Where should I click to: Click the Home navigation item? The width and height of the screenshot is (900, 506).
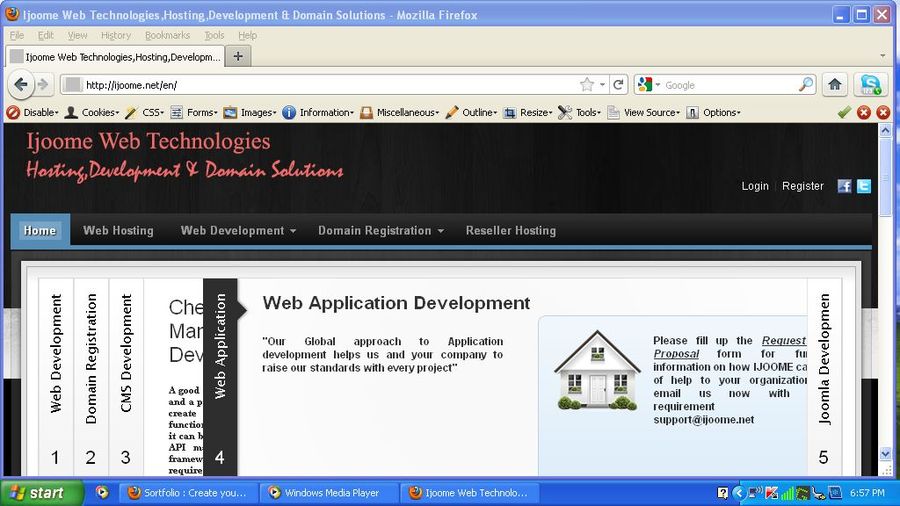[x=40, y=231]
